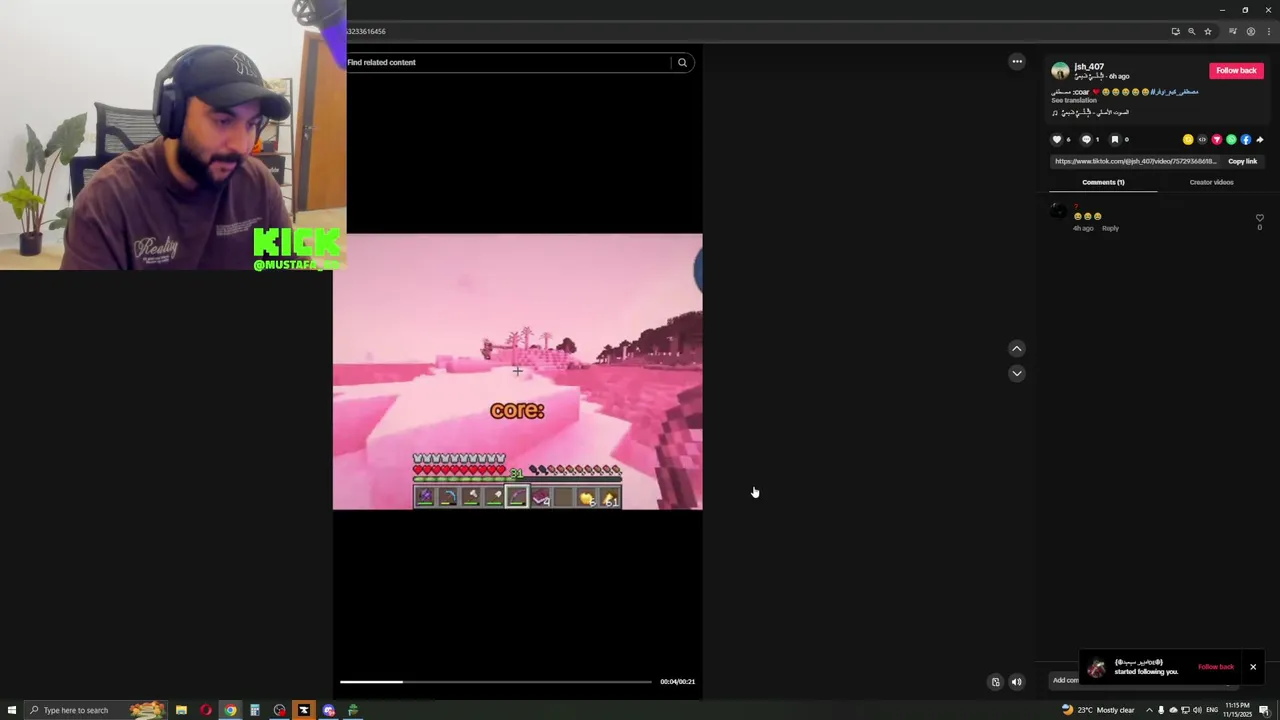Open Opera browser from taskbar

(x=206, y=710)
